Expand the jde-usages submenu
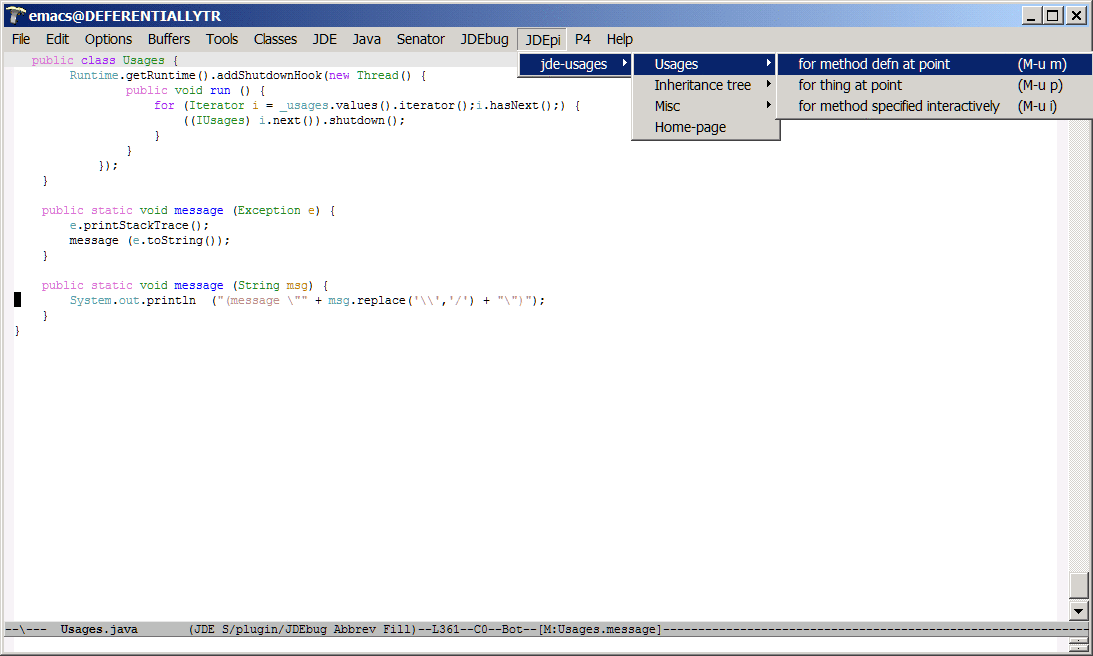The height and width of the screenshot is (656, 1093). tap(575, 64)
